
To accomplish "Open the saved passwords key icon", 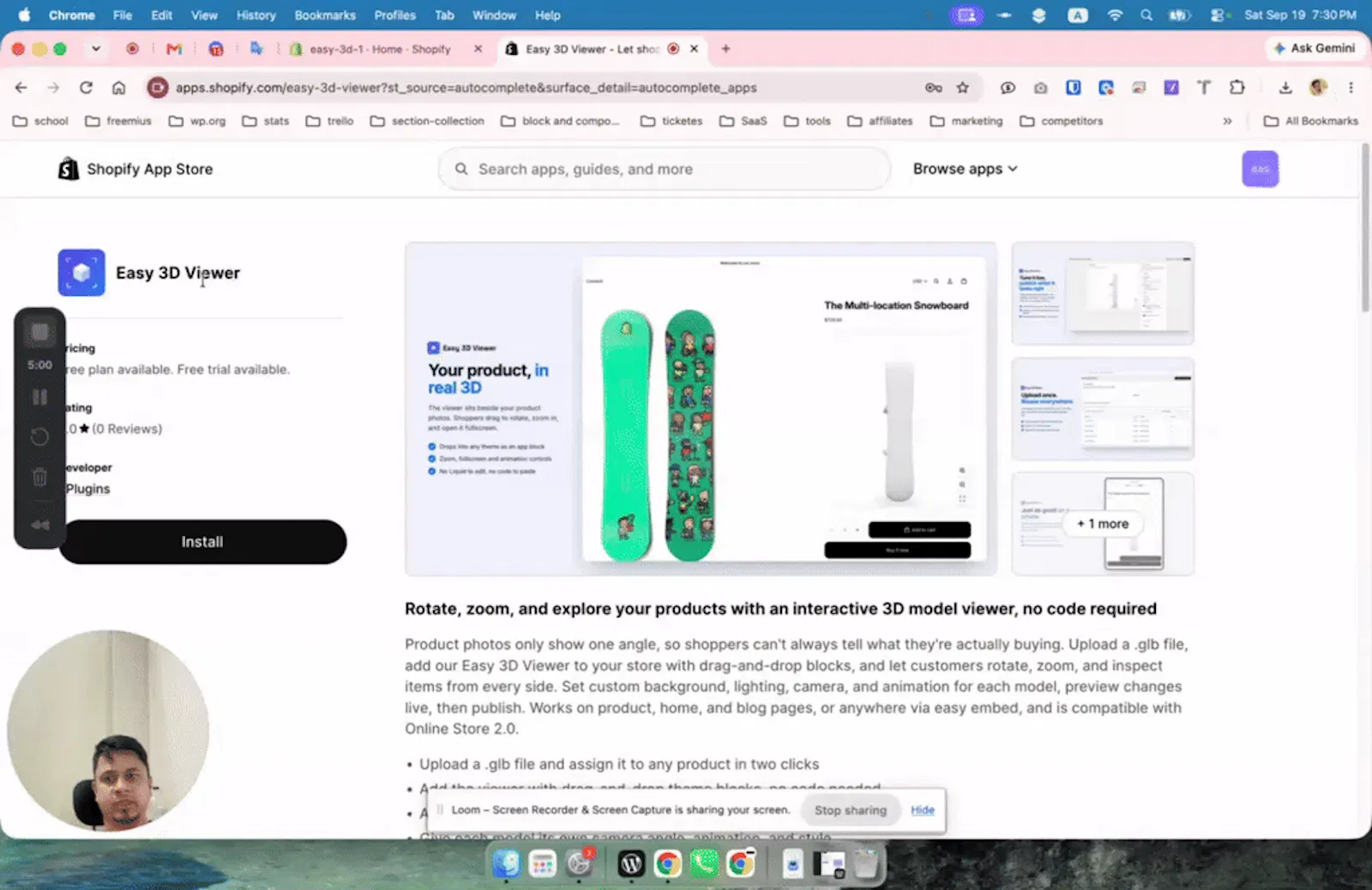I will pyautogui.click(x=934, y=87).
